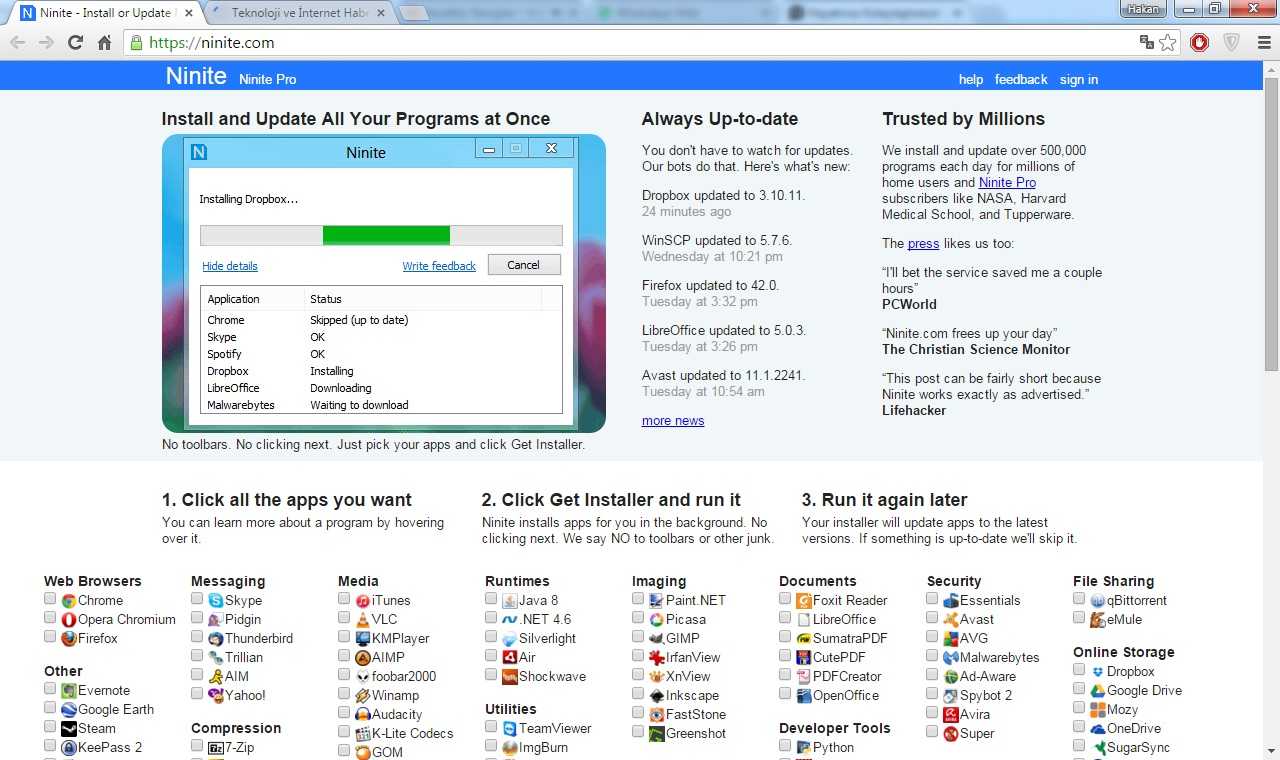
Task: Tick the Essentials checkbox under Security
Action: pyautogui.click(x=932, y=599)
